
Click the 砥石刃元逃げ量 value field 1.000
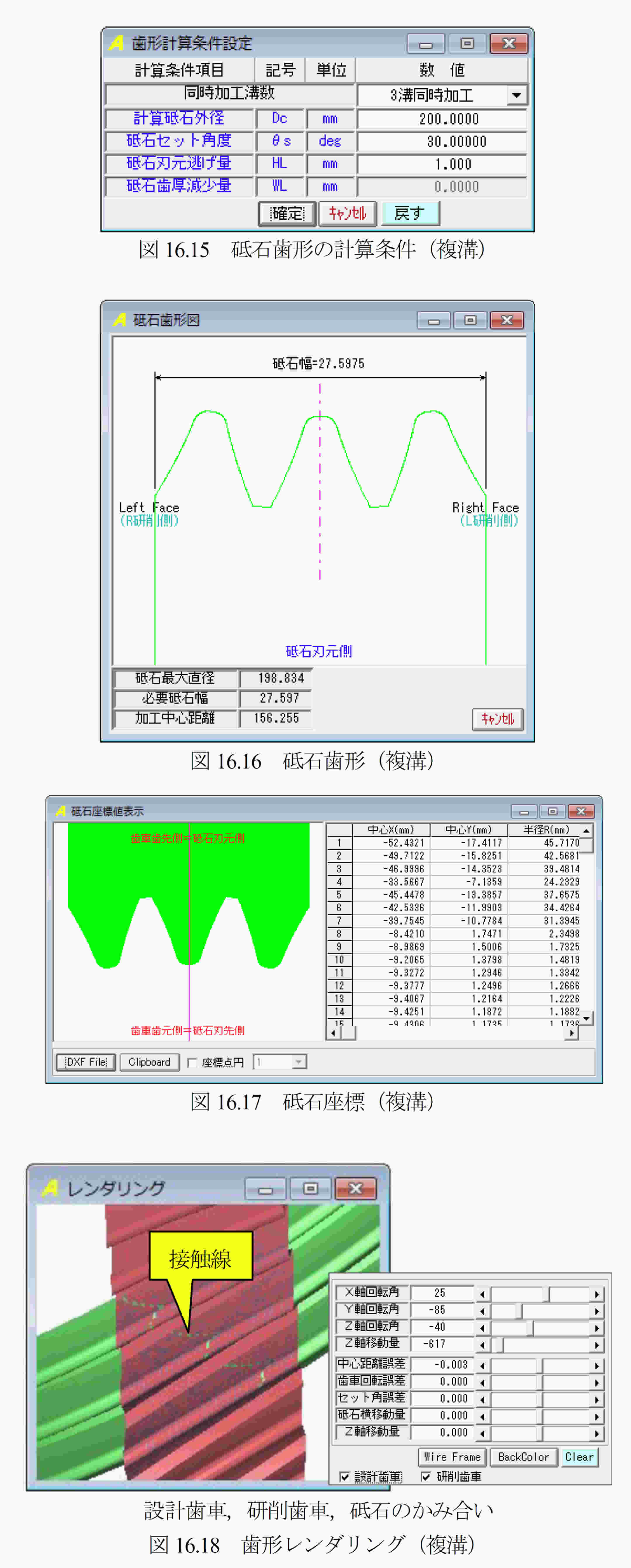click(442, 164)
